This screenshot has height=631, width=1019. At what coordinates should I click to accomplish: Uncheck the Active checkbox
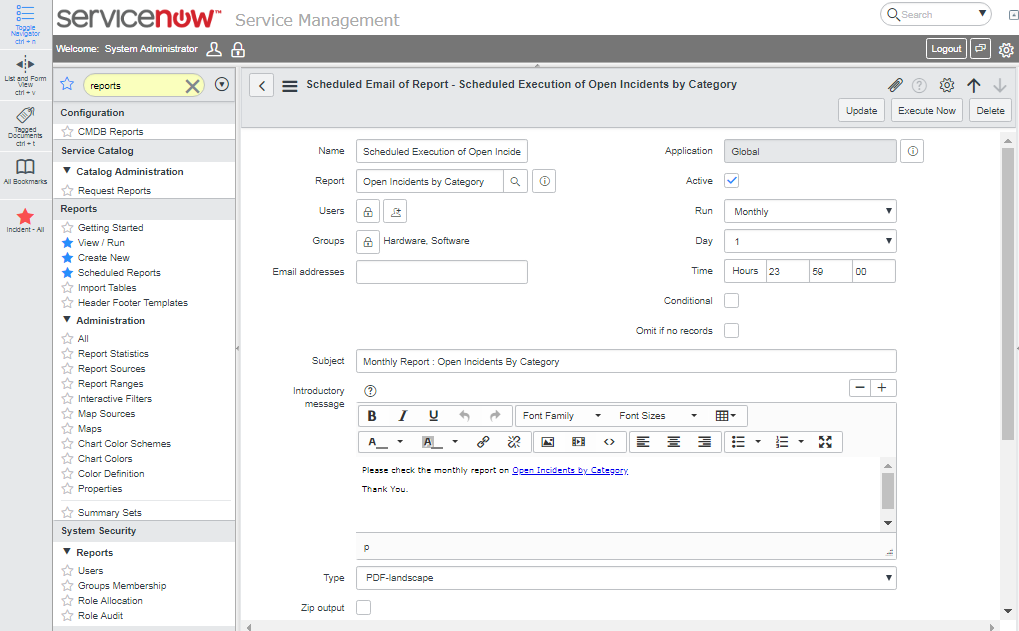731,181
